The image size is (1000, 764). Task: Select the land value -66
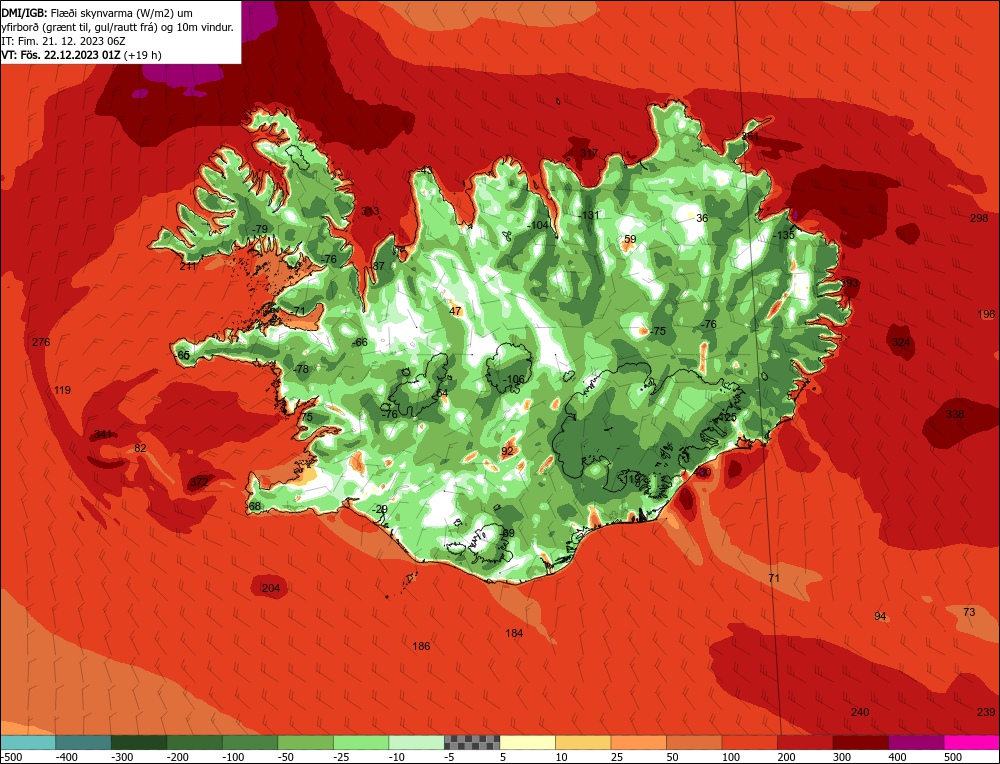(x=360, y=342)
